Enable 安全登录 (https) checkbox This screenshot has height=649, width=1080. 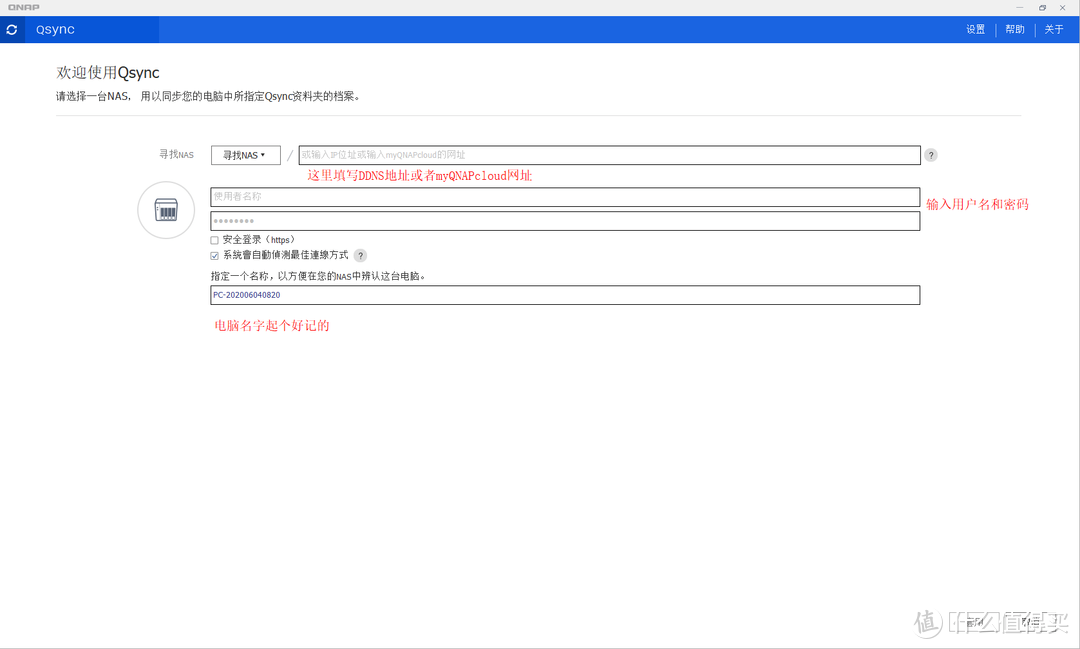point(214,240)
